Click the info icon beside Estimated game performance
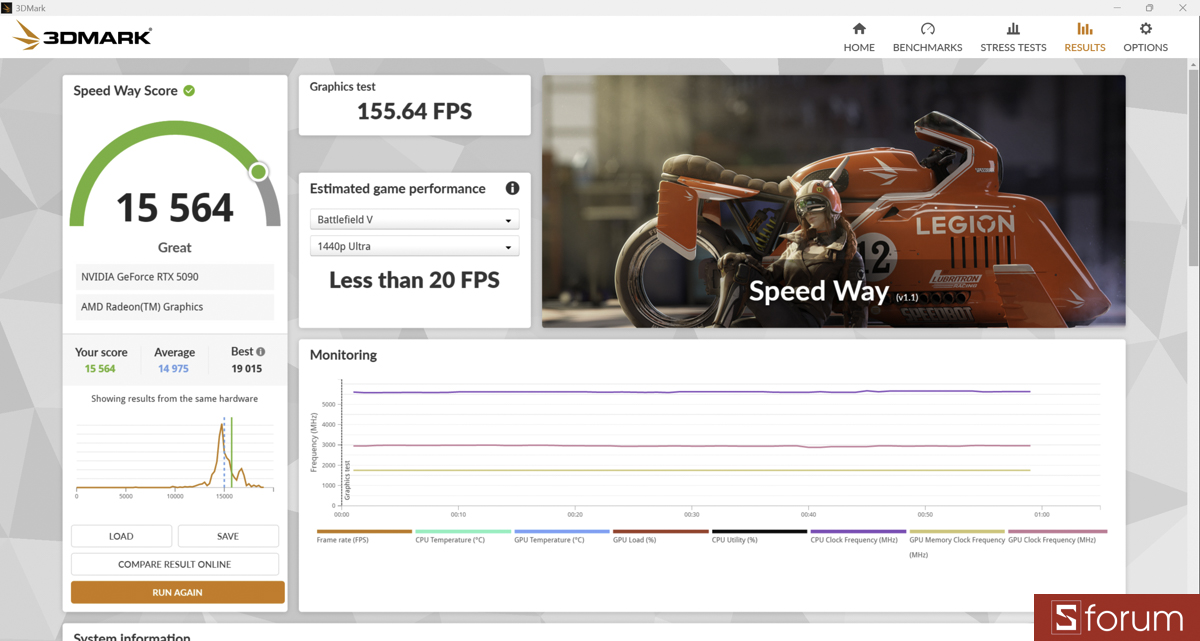Image resolution: width=1200 pixels, height=641 pixels. click(x=512, y=188)
